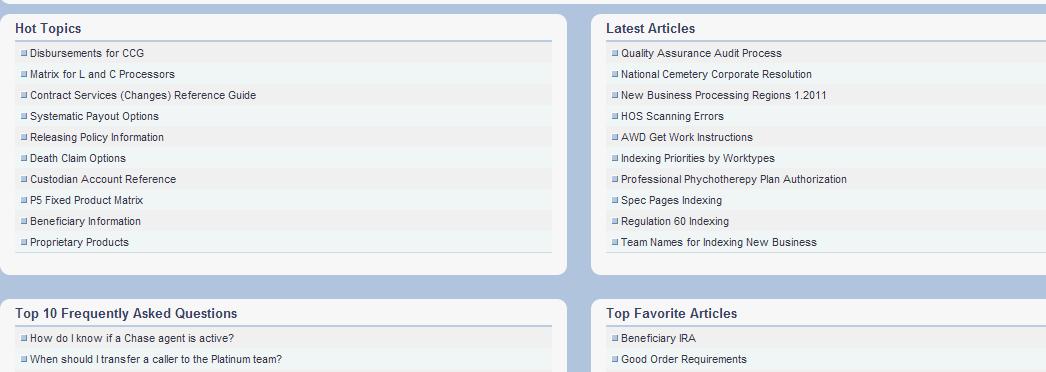Open the Regulation 60 Indexing article
Screen dimensions: 1046x372
[x=675, y=221]
